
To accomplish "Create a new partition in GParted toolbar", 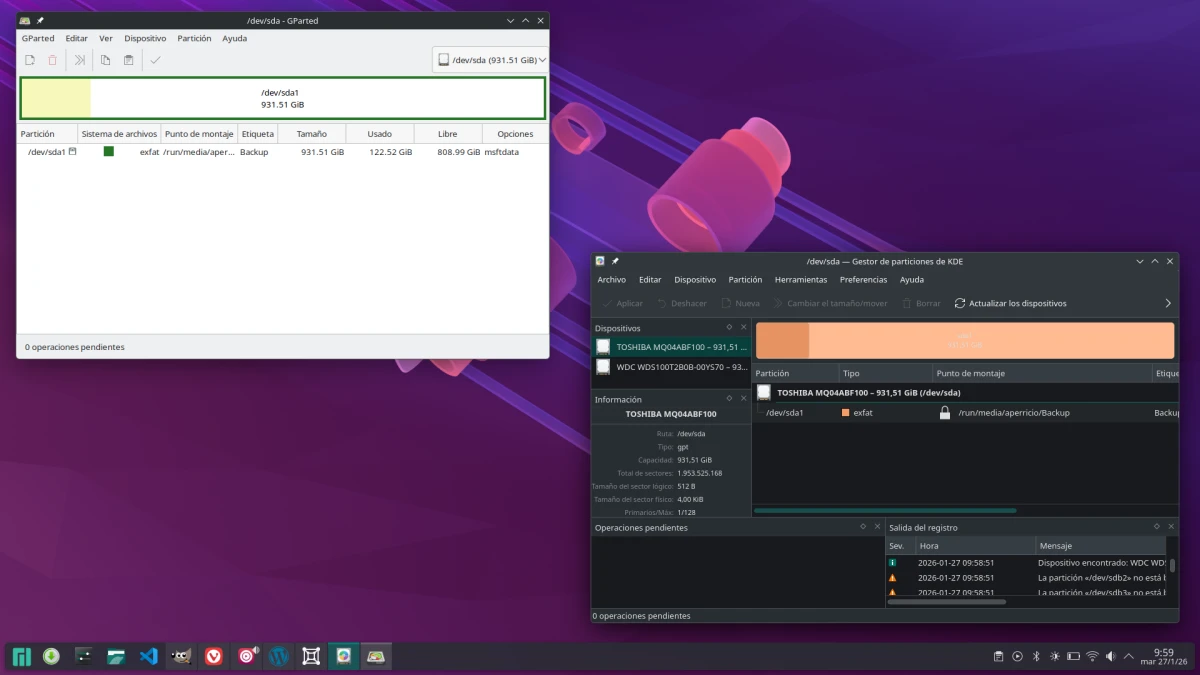I will (x=29, y=60).
